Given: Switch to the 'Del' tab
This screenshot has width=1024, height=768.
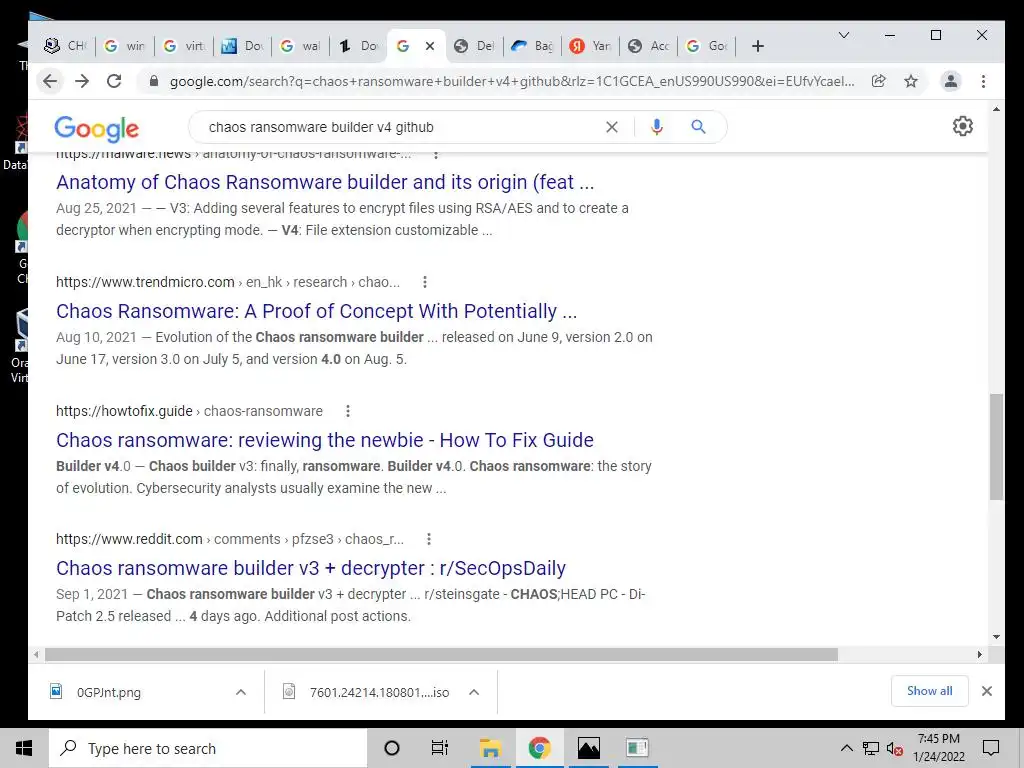Looking at the screenshot, I should pos(473,46).
